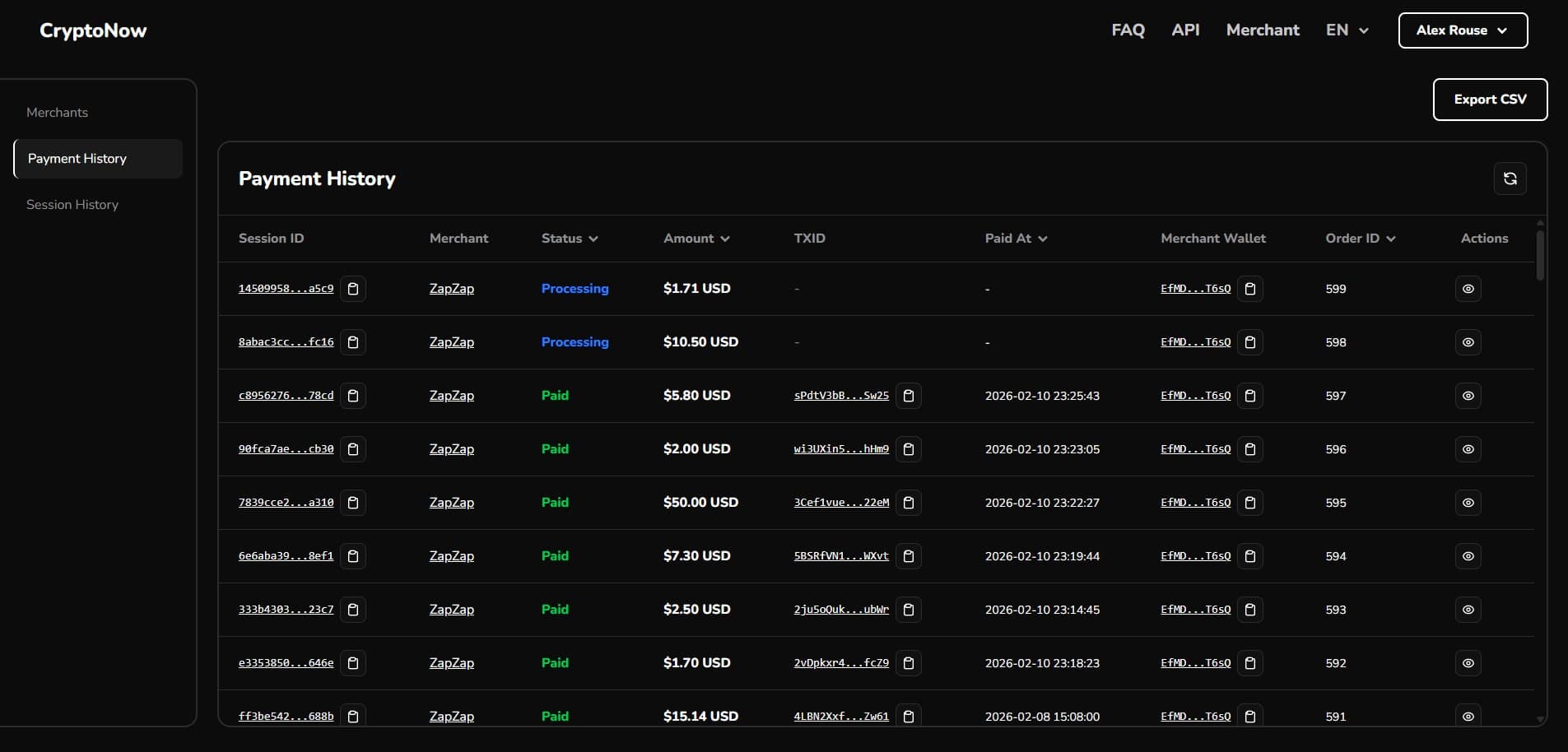Open the EN language dropdown
1568x752 pixels.
[x=1346, y=30]
